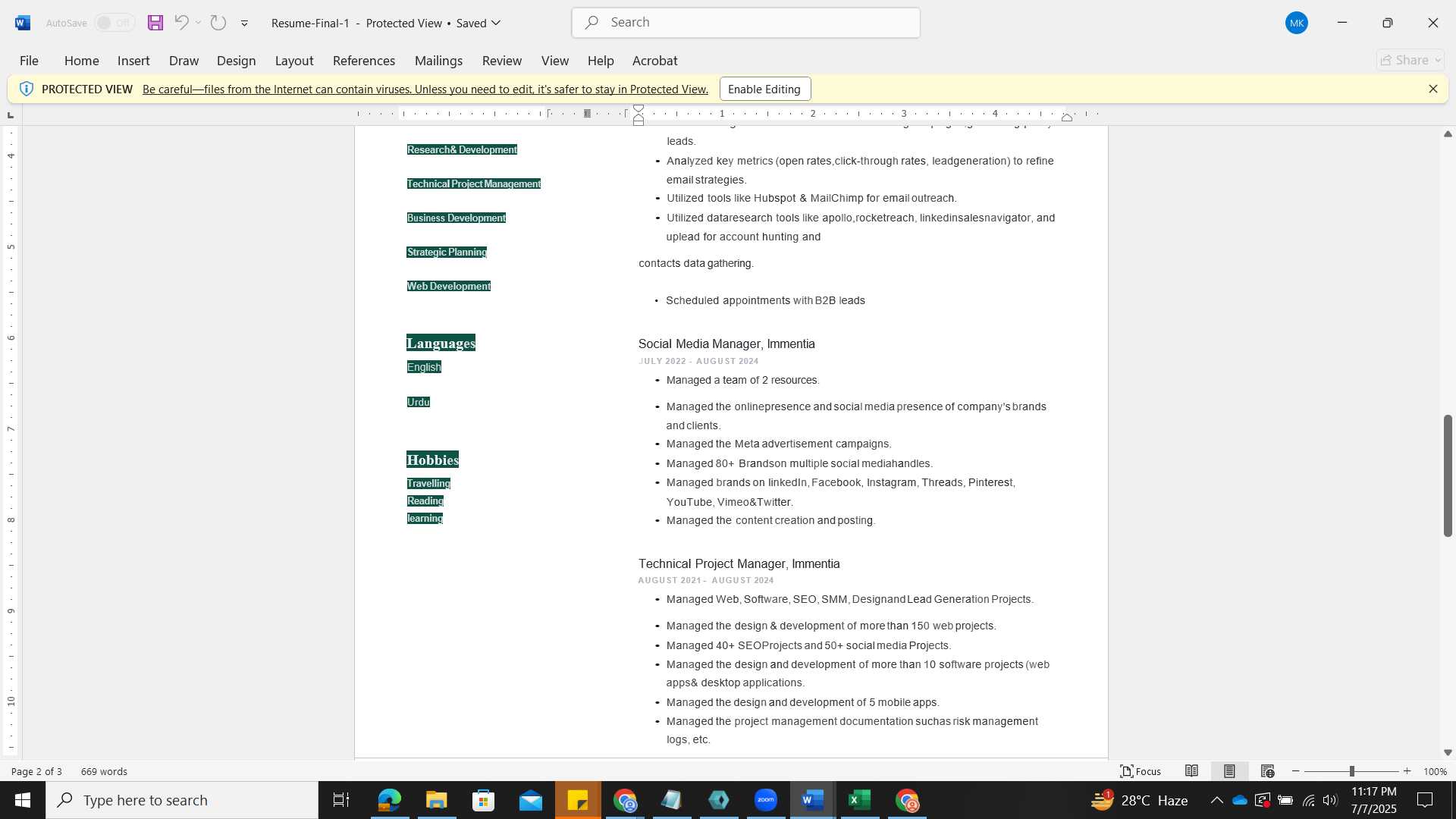The height and width of the screenshot is (819, 1456).
Task: Click Social Media Manager, Immentia heading
Action: point(726,344)
